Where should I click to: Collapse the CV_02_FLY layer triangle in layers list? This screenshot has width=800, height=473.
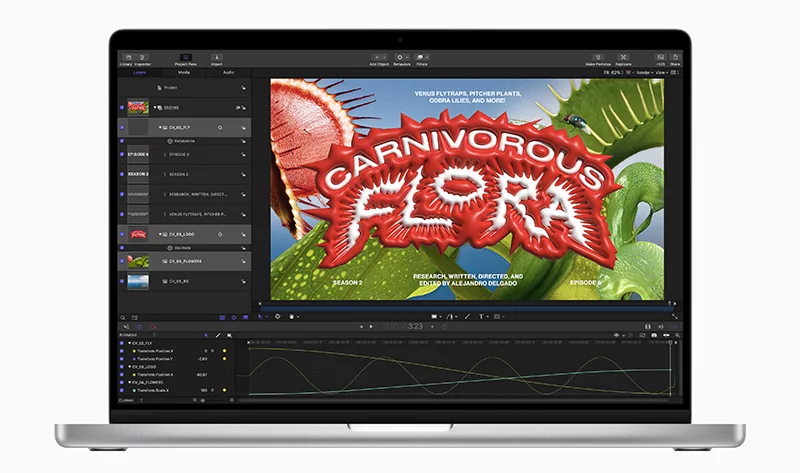[x=160, y=128]
